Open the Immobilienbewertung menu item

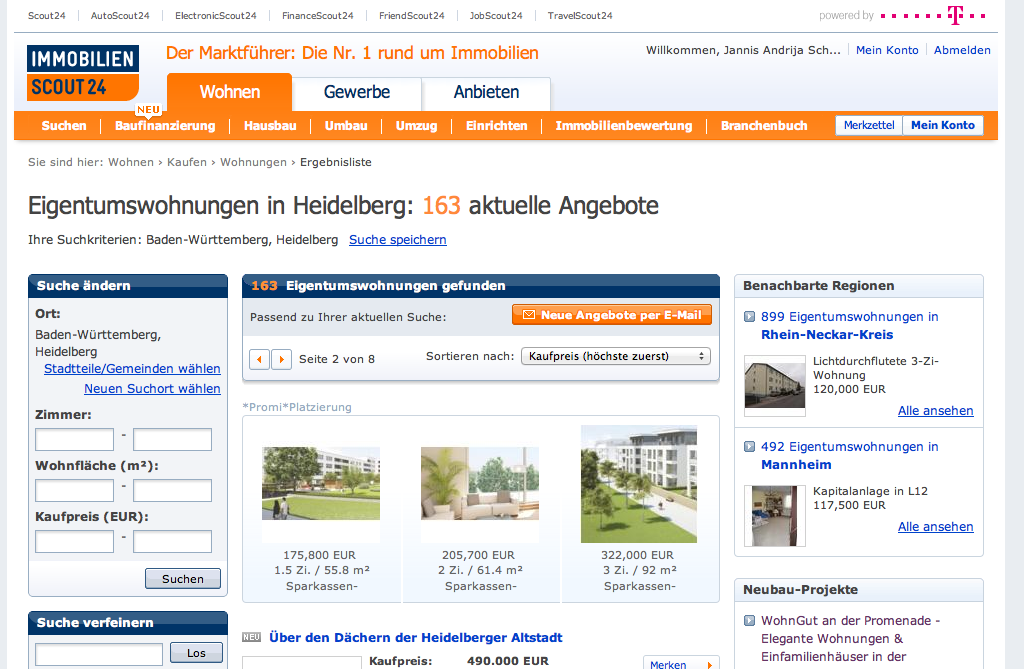click(624, 125)
